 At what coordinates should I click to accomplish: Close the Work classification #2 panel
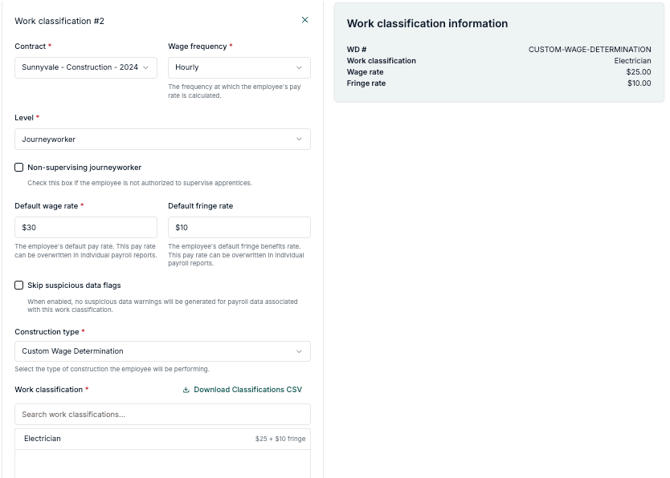pos(305,20)
